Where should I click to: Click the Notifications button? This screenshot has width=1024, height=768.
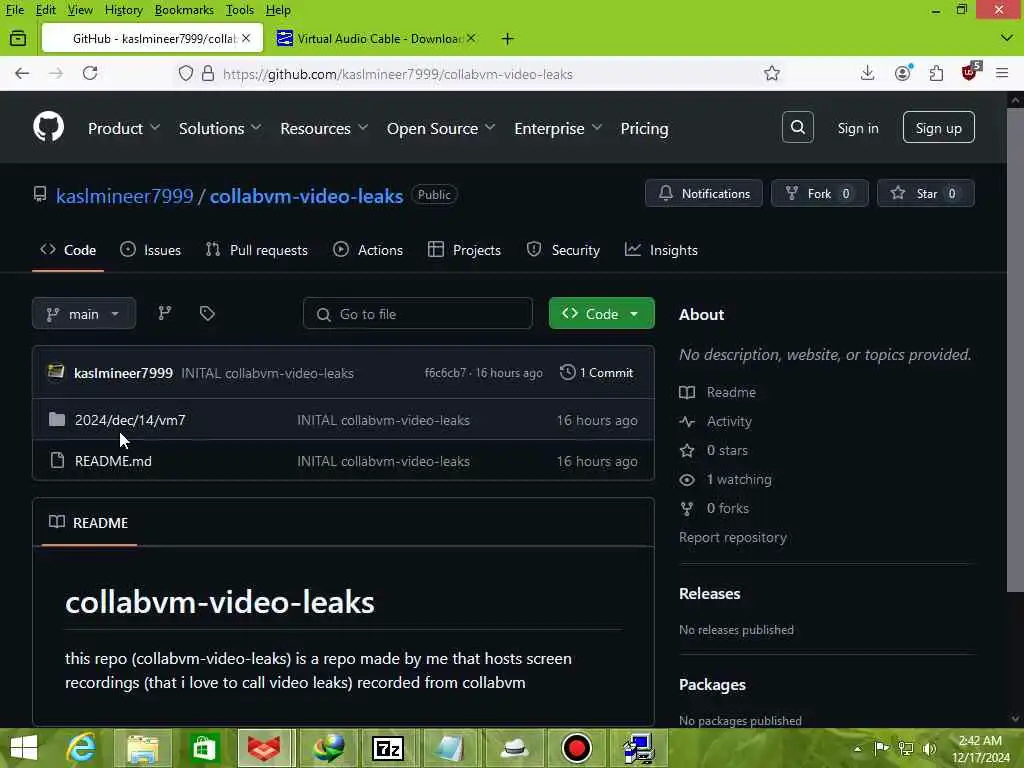click(x=703, y=193)
